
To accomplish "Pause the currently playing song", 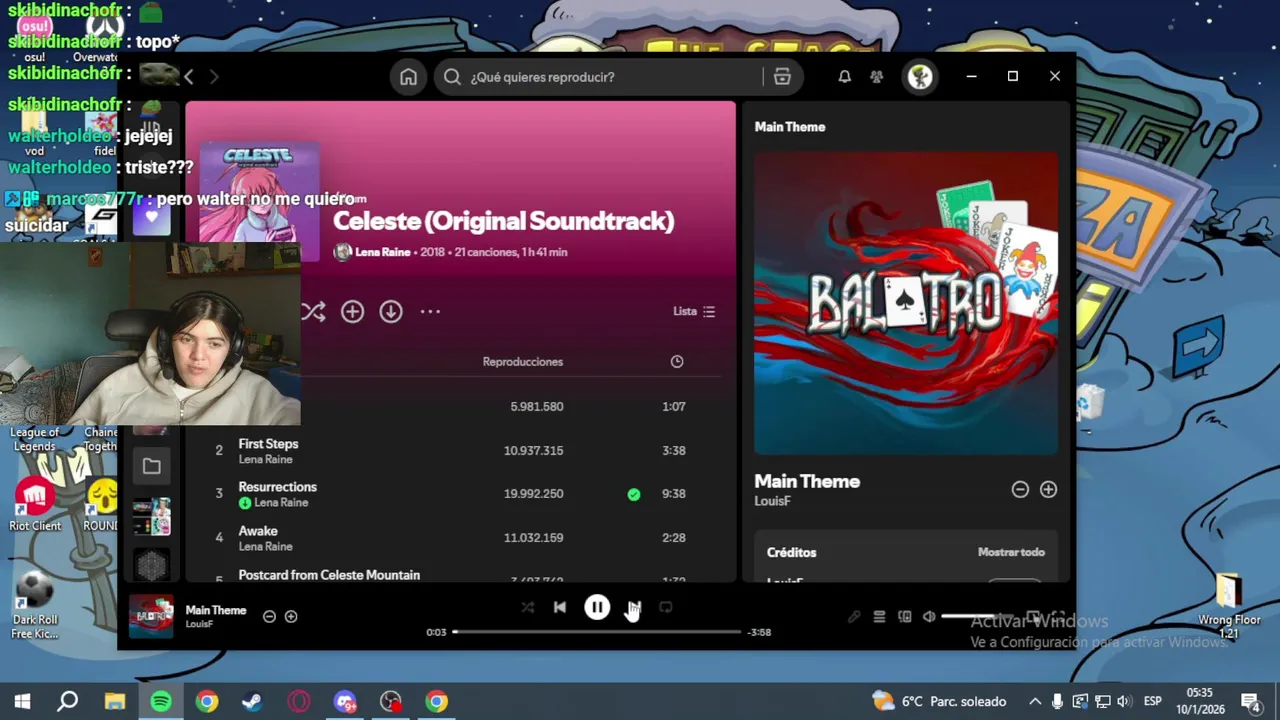I will tap(597, 607).
